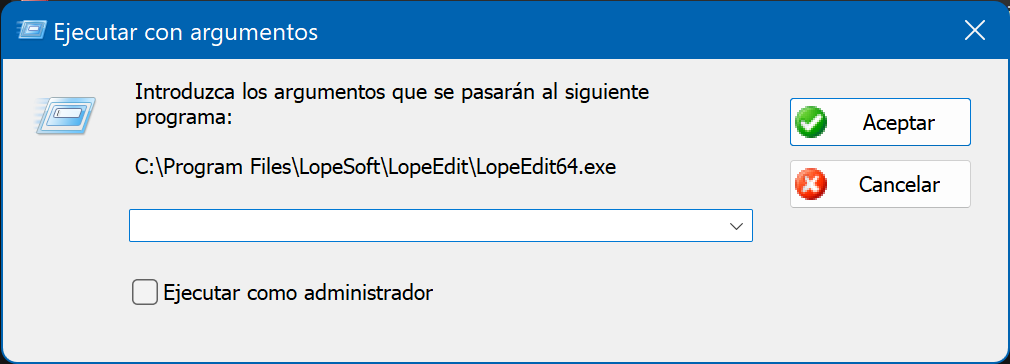The width and height of the screenshot is (1010, 364).
Task: Dismiss the dialog with Cancelar
Action: click(x=880, y=184)
